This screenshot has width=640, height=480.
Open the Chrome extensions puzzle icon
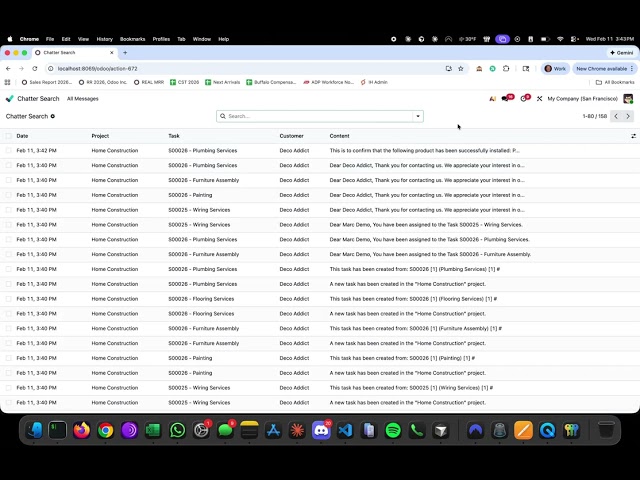pyautogui.click(x=506, y=69)
